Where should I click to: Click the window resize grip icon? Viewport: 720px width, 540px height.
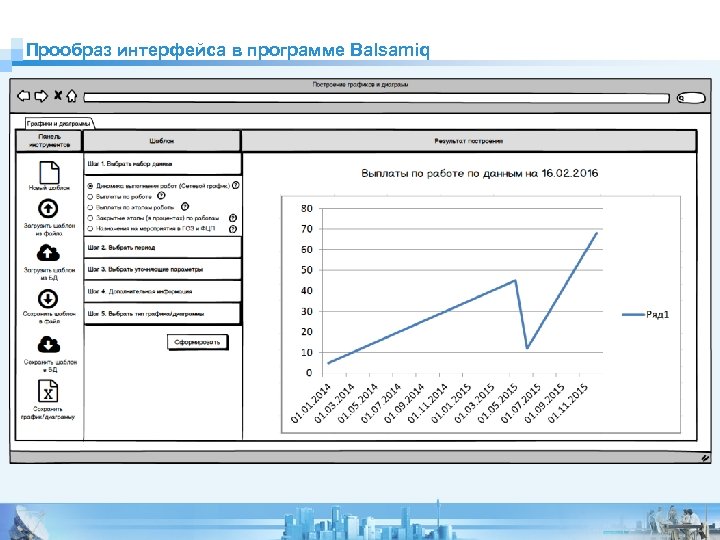coord(705,458)
